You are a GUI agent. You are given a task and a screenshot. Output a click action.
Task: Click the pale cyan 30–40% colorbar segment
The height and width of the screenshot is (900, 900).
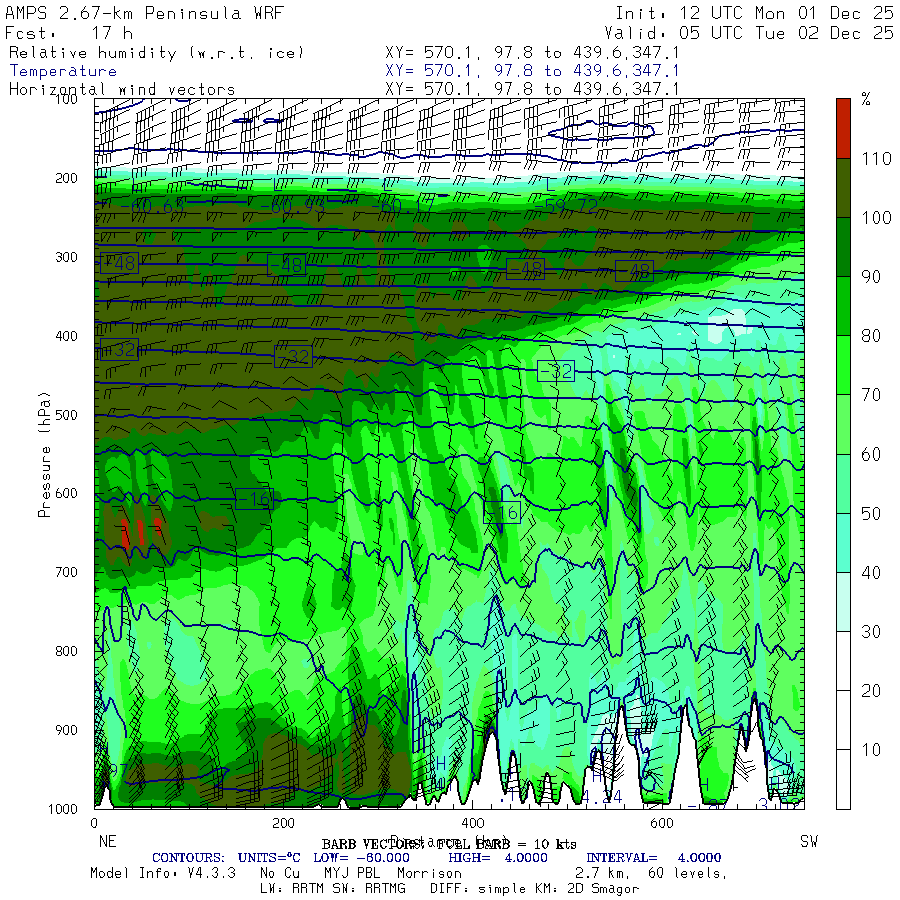tap(843, 602)
